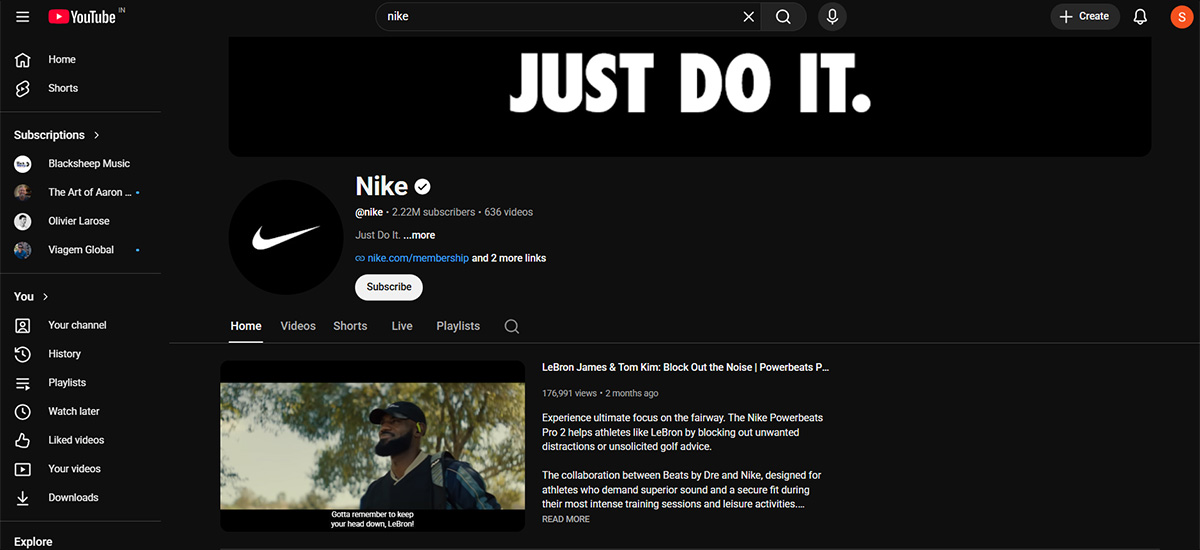
Task: Click the '636 videos' text
Action: [509, 212]
